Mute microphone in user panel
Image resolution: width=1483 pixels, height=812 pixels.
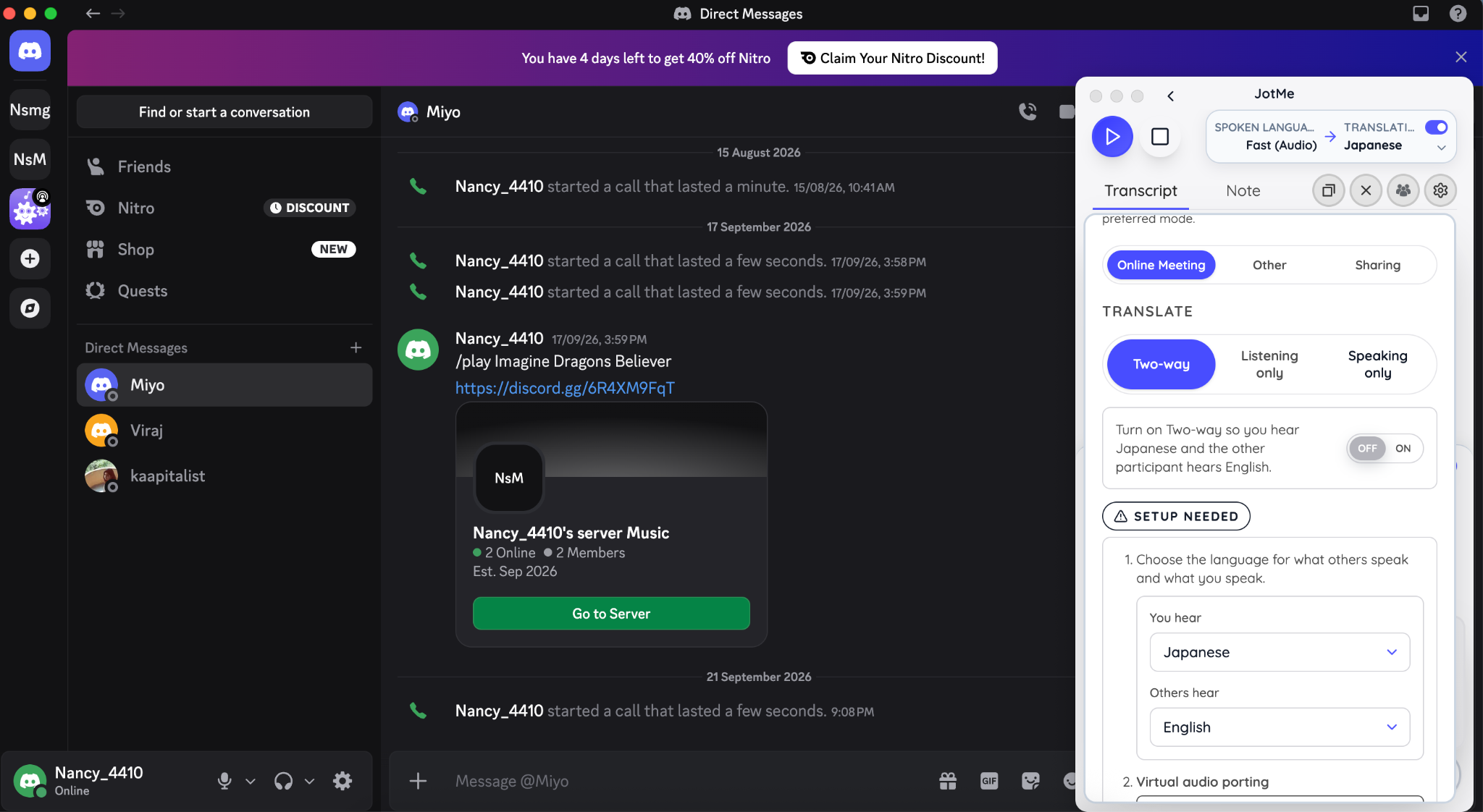pos(224,781)
